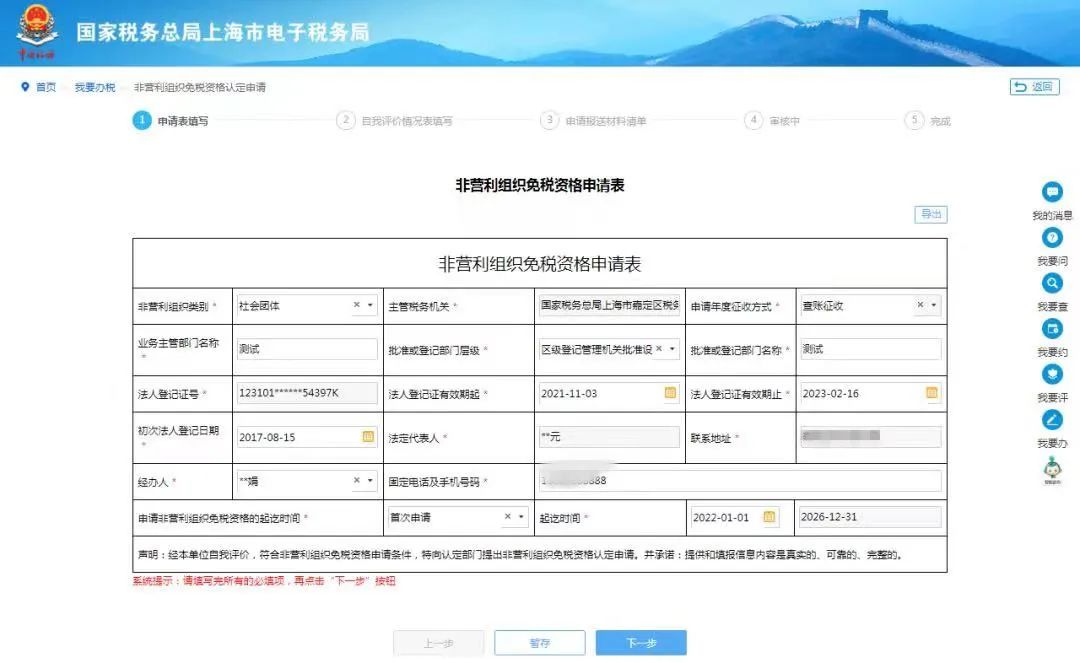Navigate to 我要办税 in the breadcrumb
Image resolution: width=1080 pixels, height=663 pixels.
pos(95,87)
